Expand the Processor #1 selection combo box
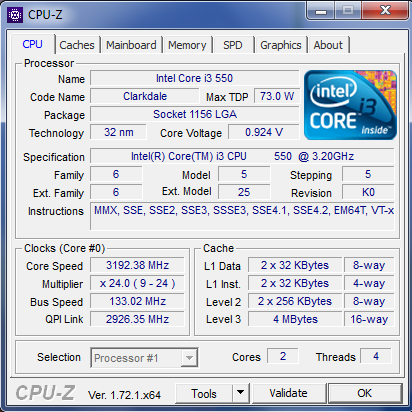Screen dimensions: 412x412 point(144,358)
